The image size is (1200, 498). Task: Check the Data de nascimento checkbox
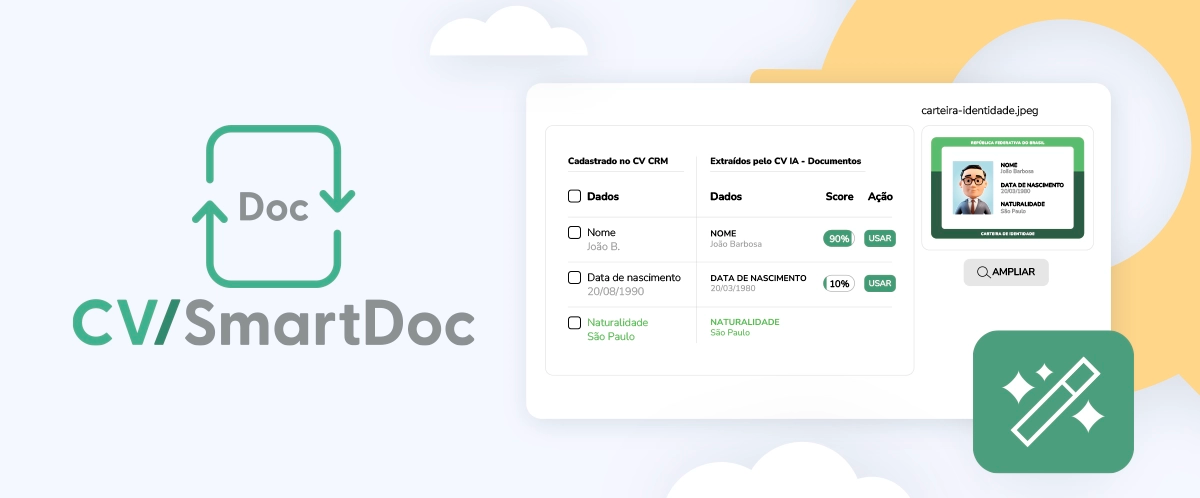click(x=574, y=277)
